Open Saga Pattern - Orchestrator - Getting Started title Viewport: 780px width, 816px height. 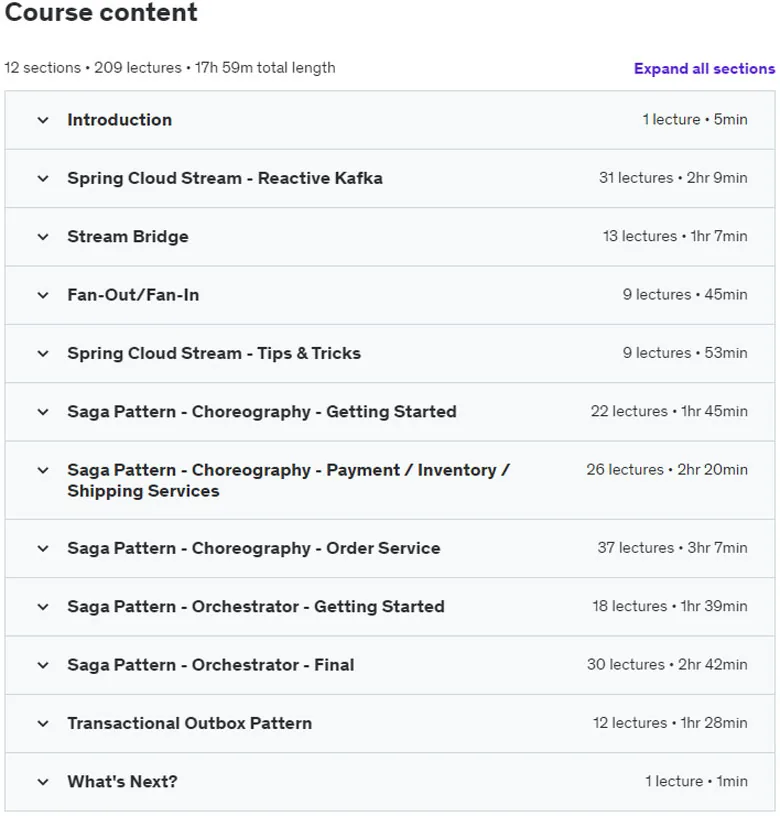click(x=256, y=606)
